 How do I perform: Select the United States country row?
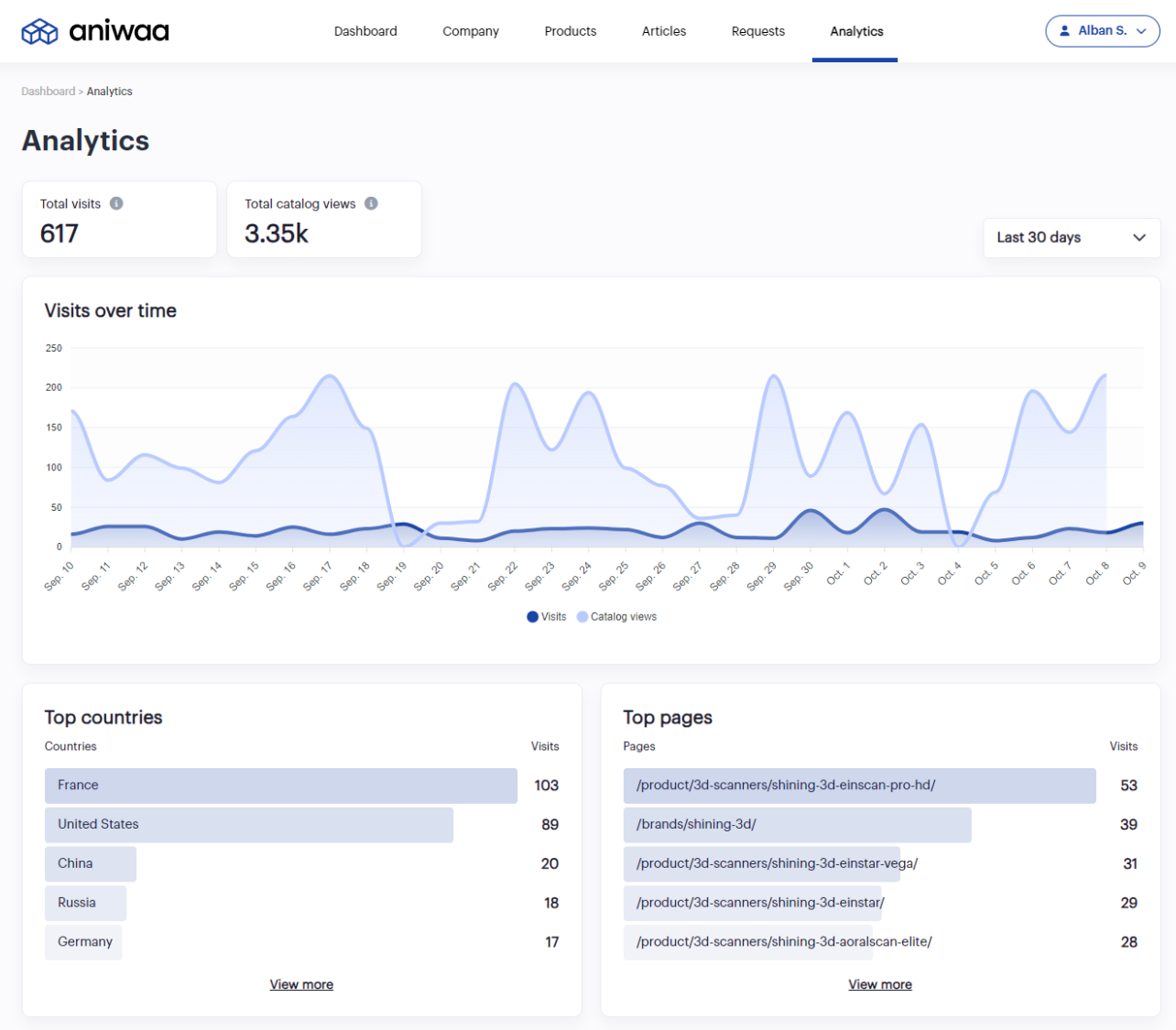302,825
